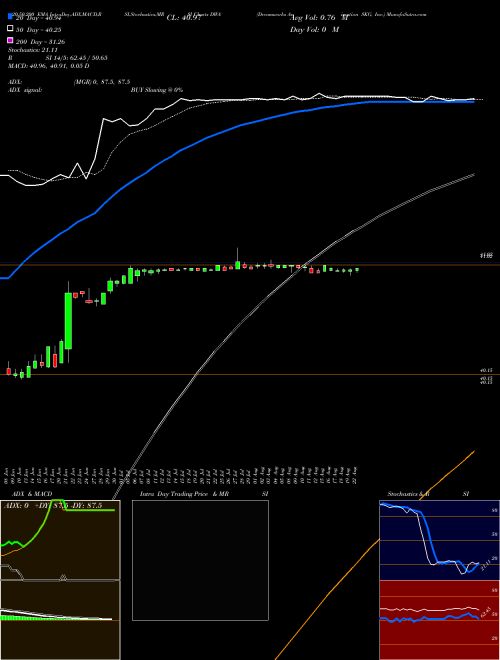Open the empty Intra Day chart panel
Screen dimensions: 500x660
[x=200, y=560]
